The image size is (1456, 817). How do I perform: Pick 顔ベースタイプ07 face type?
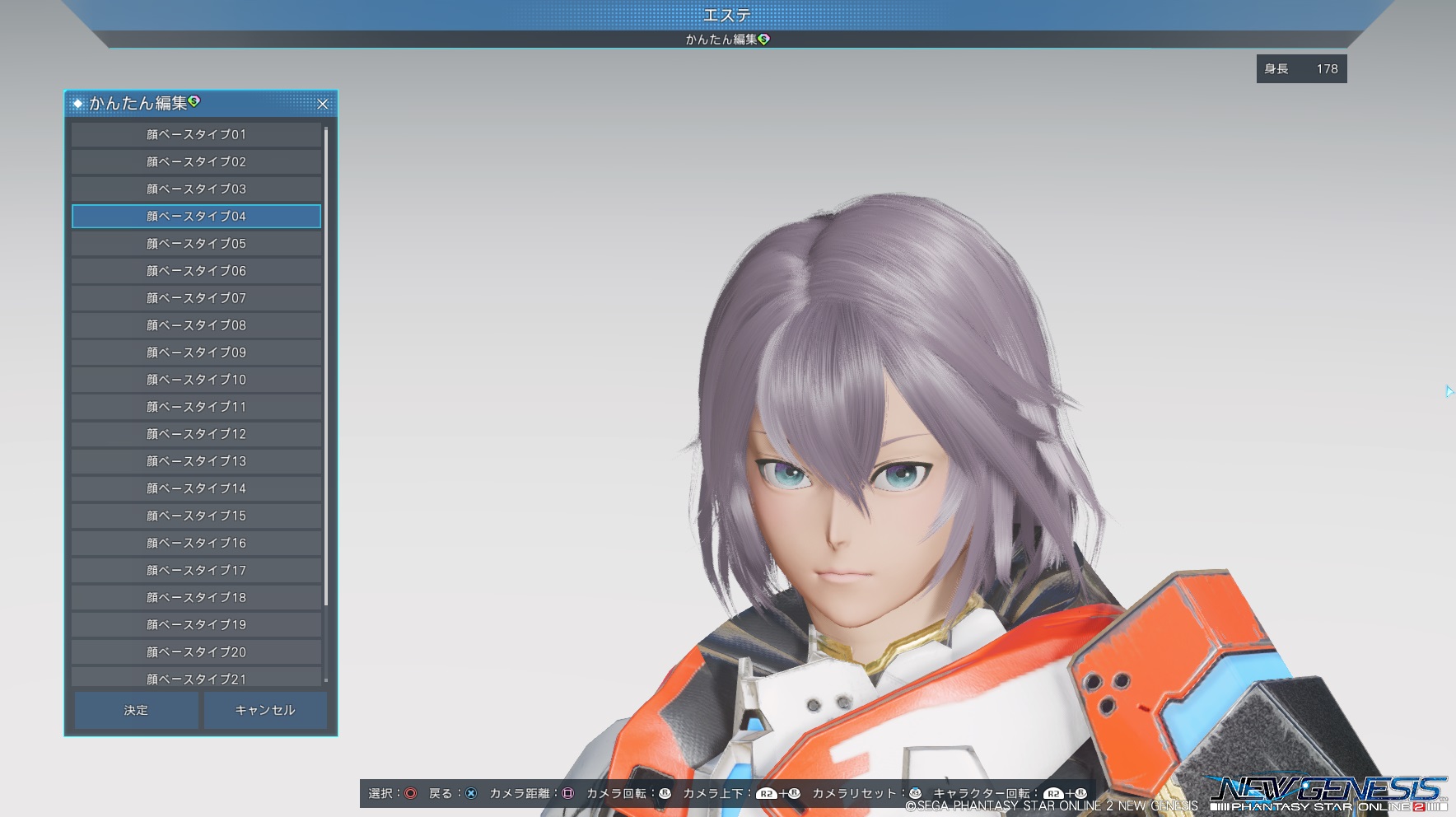click(x=196, y=298)
